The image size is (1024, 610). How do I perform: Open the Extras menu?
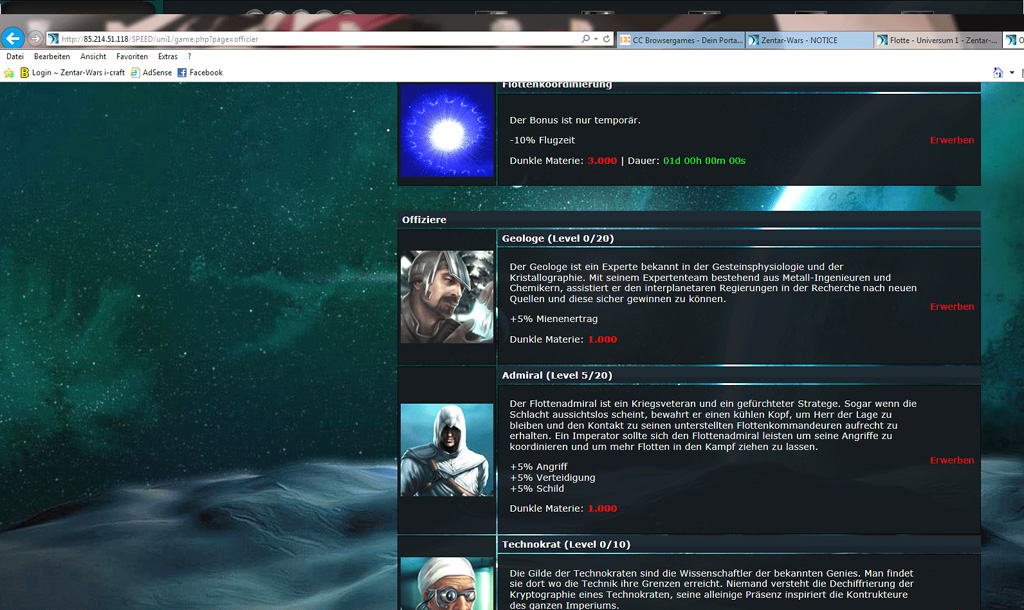click(168, 57)
